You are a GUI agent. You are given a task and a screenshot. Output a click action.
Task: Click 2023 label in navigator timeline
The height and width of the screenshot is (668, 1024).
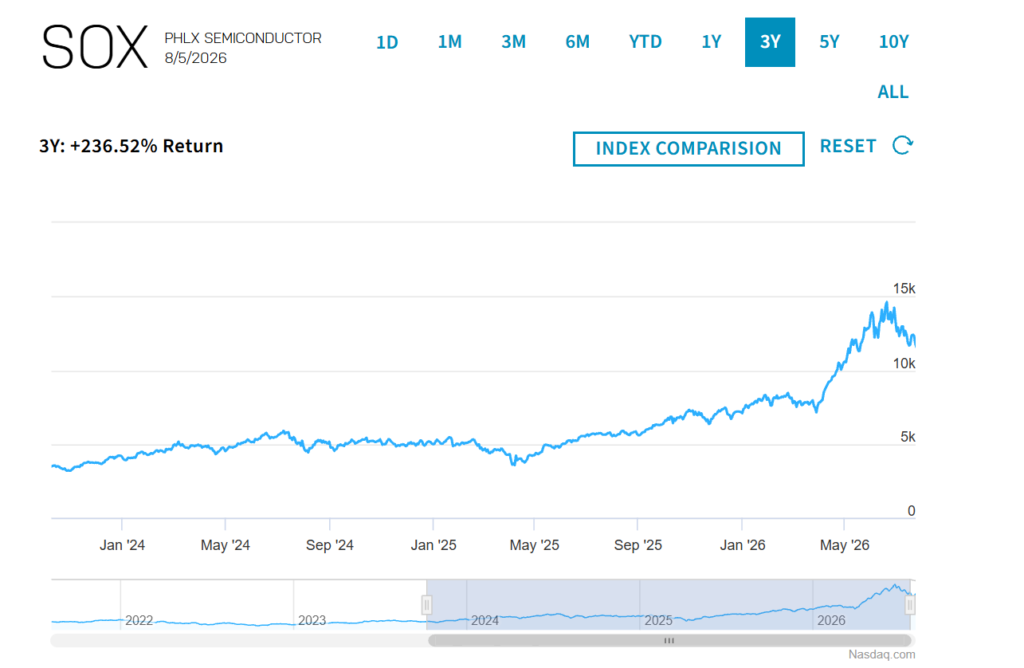coord(312,620)
